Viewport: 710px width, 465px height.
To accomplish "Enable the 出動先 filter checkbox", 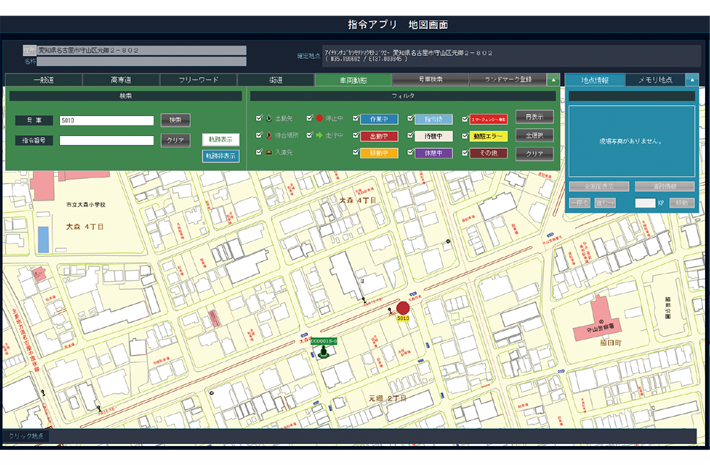I will pyautogui.click(x=259, y=118).
